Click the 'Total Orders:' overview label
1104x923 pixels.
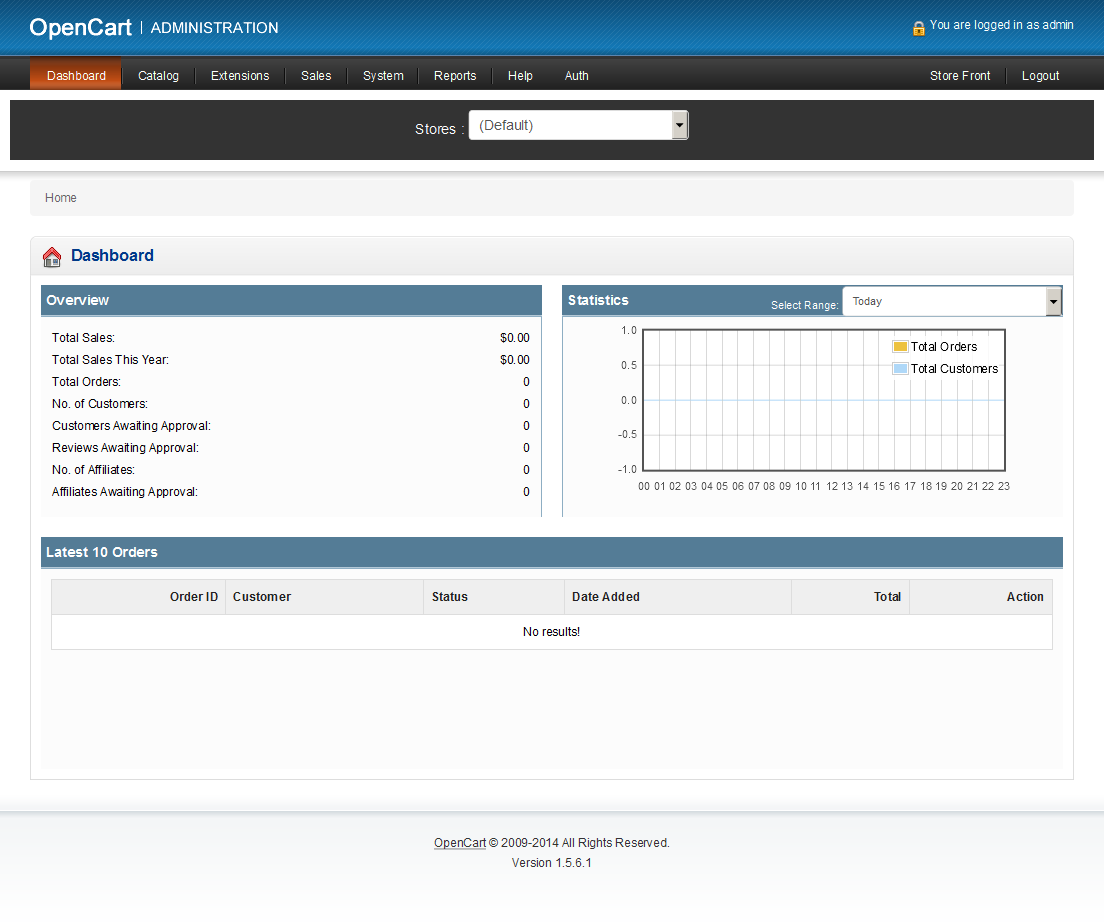pyautogui.click(x=87, y=382)
